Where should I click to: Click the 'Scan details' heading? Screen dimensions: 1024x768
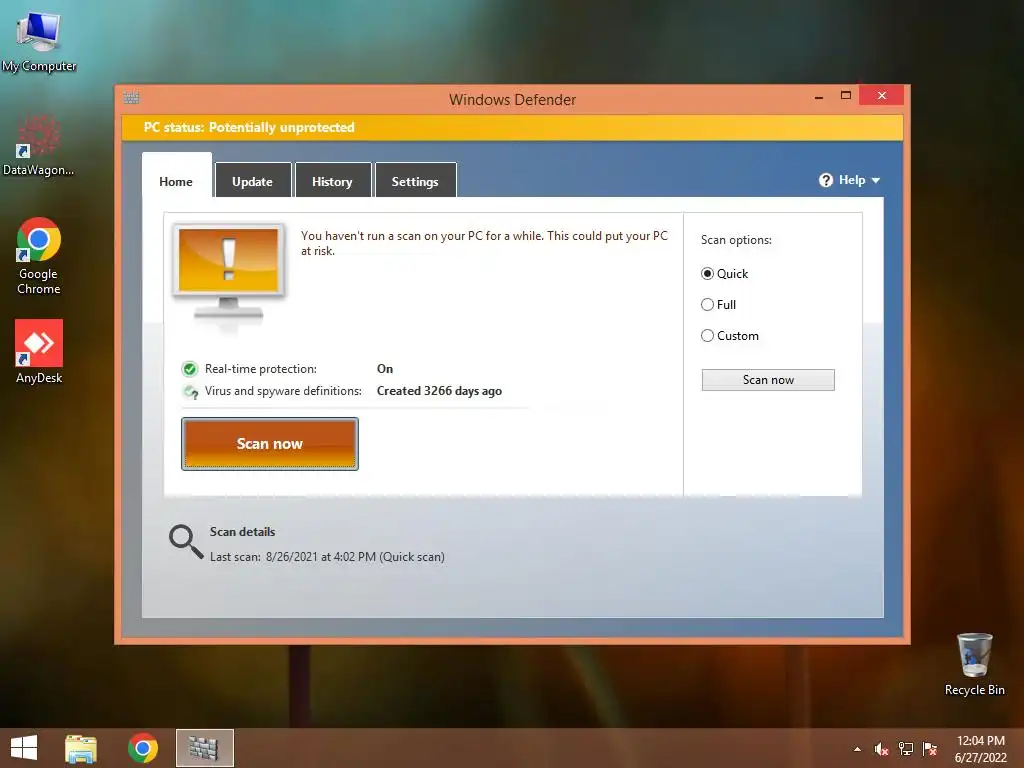pyautogui.click(x=242, y=532)
